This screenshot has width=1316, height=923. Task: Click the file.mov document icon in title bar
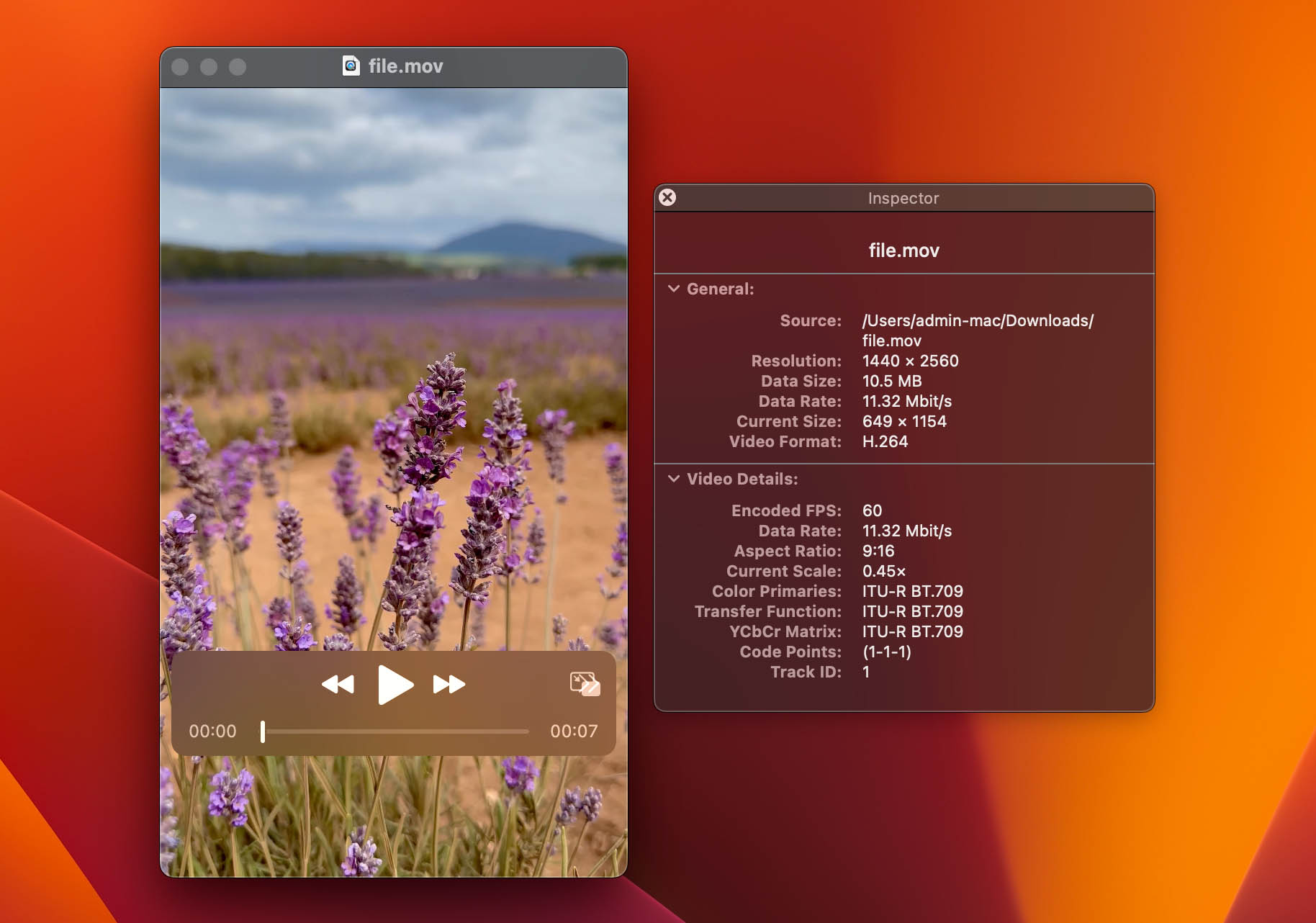pos(351,66)
